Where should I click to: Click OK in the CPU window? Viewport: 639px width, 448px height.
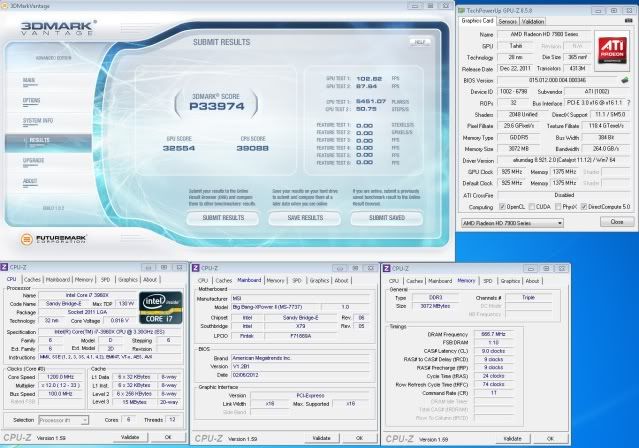point(168,437)
